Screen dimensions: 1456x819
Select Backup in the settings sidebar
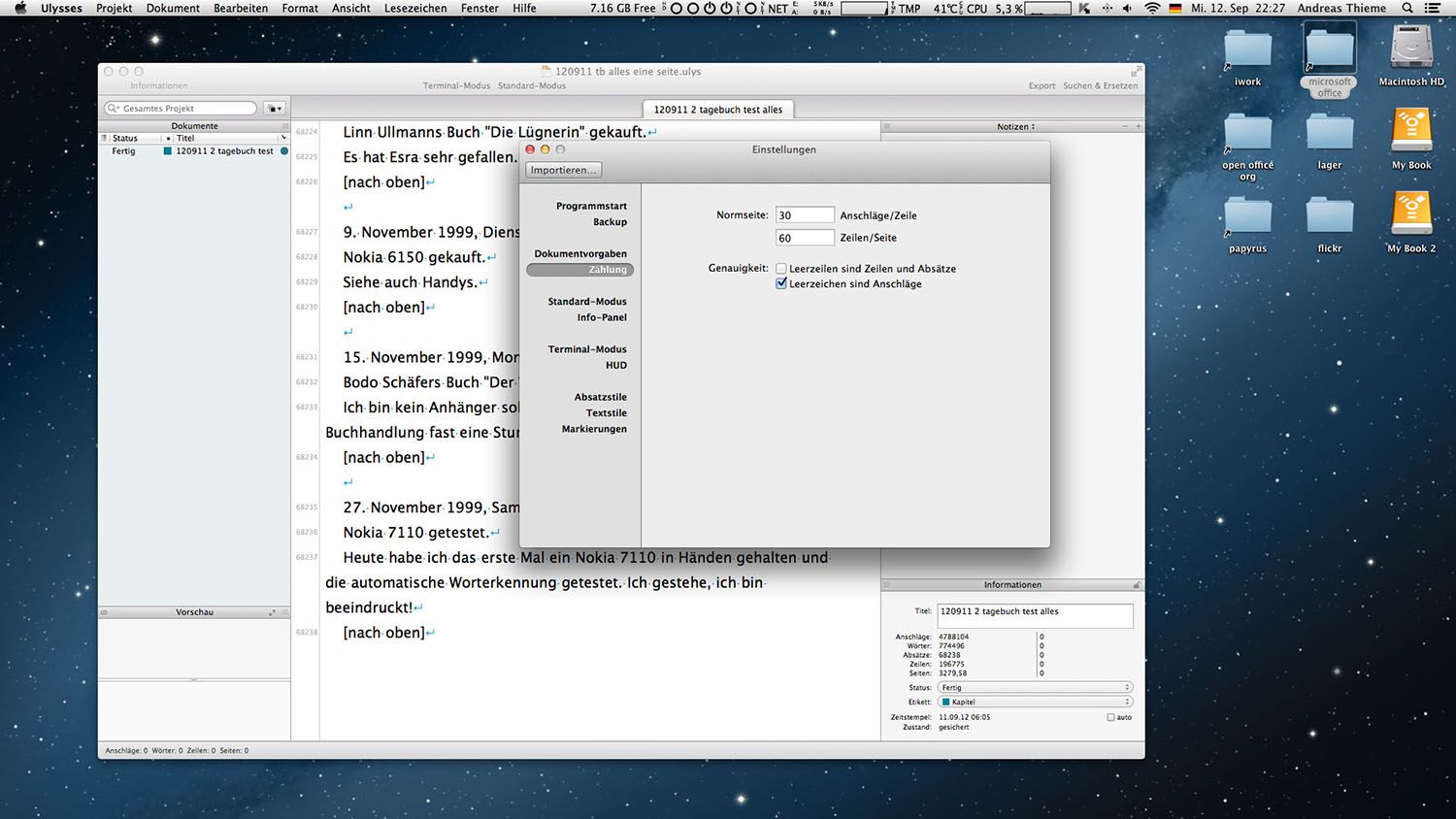(610, 222)
